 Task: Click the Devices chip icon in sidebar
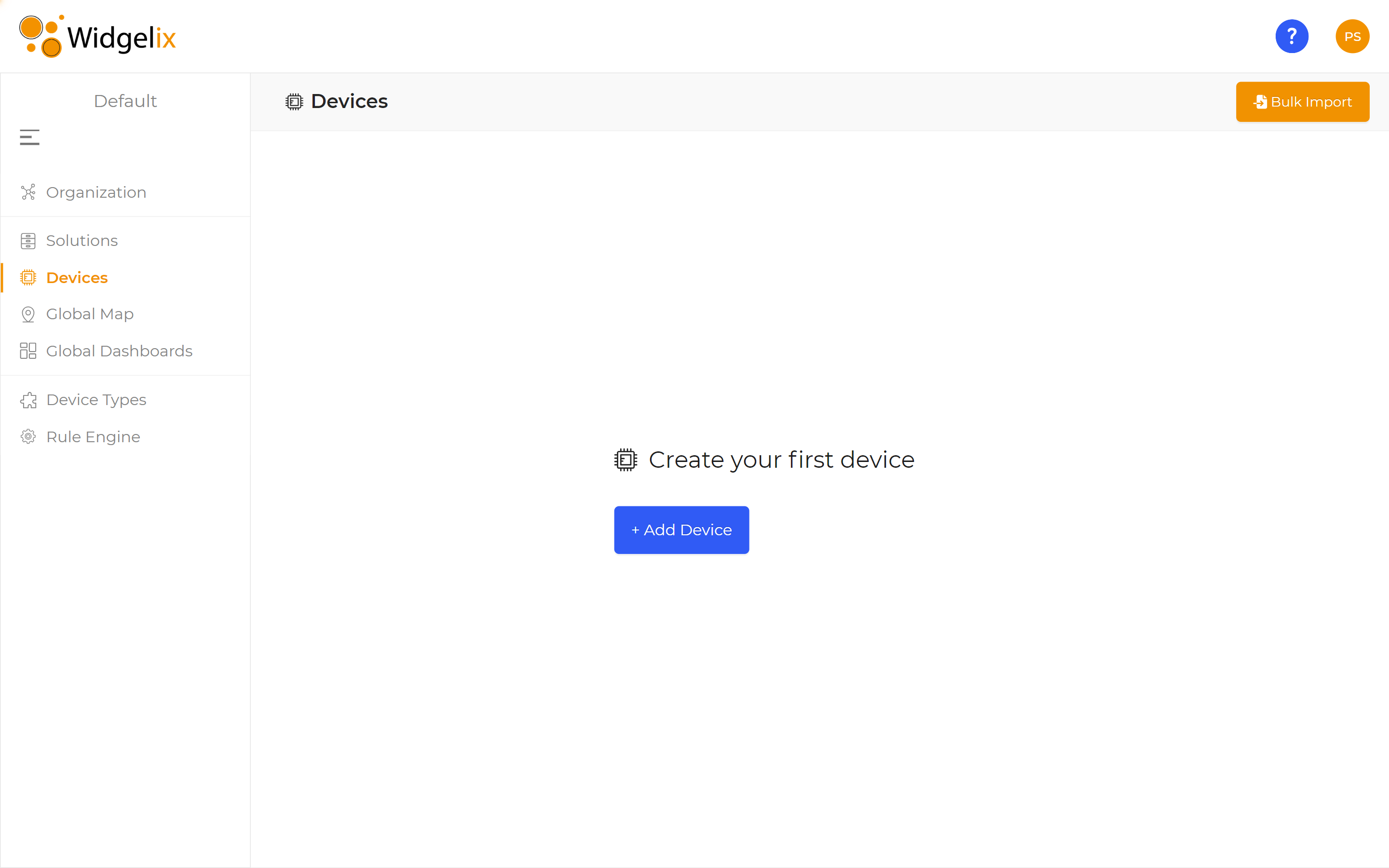pyautogui.click(x=28, y=278)
